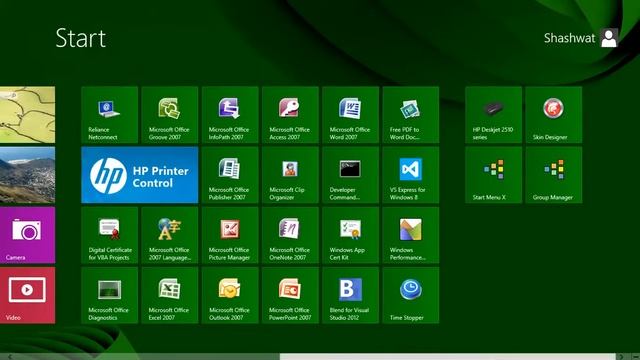The image size is (640, 360).
Task: Open the Reliance Netconnect tile
Action: pyautogui.click(x=109, y=115)
